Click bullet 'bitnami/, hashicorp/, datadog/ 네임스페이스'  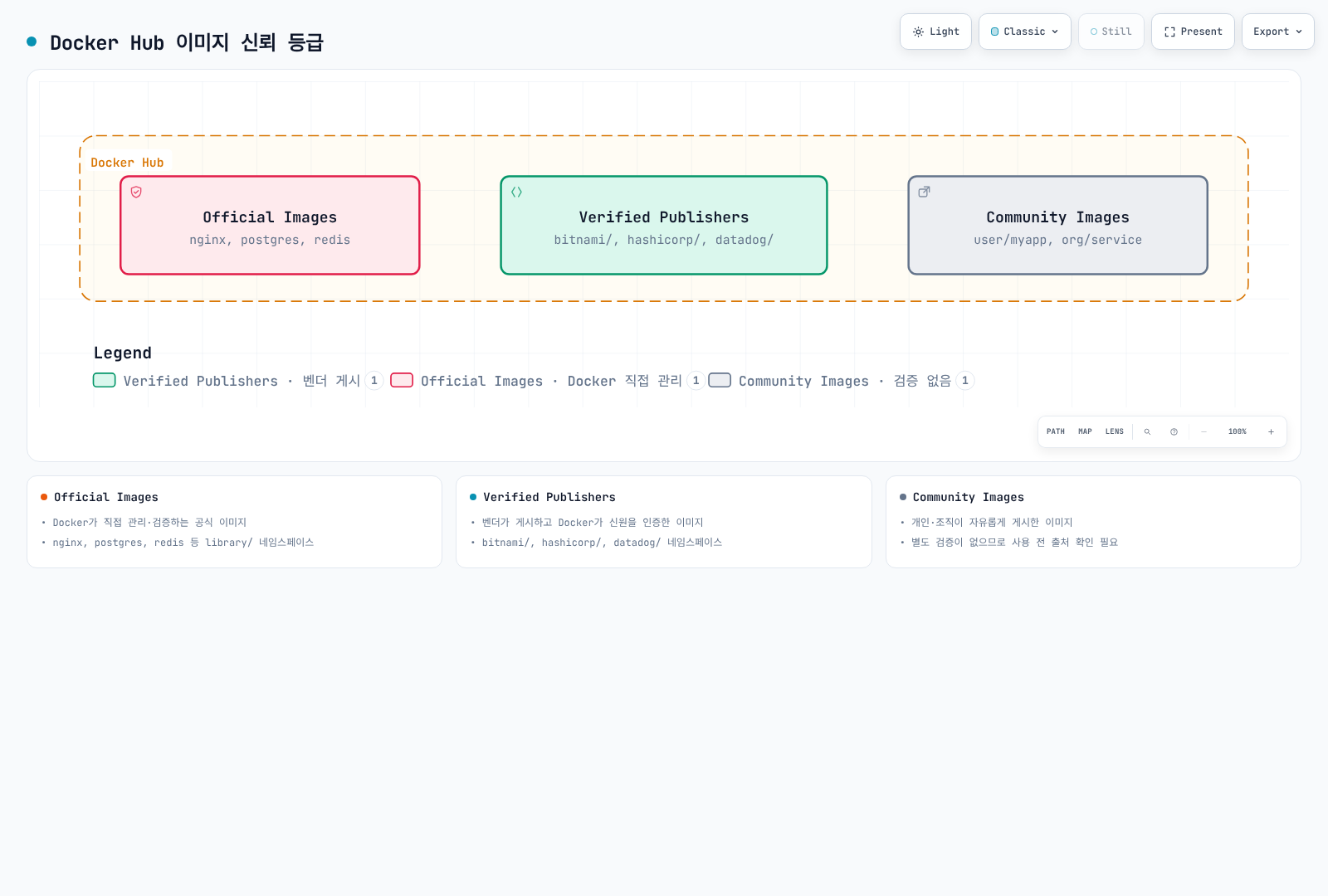pos(602,542)
